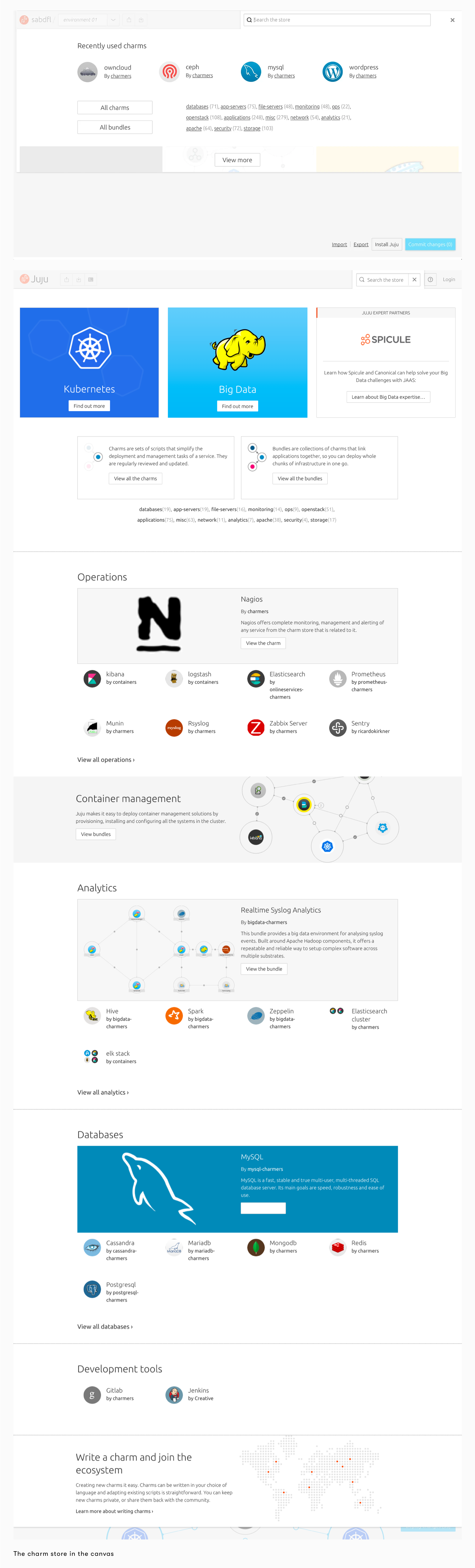Select the All charms option
The image size is (475, 1568).
click(x=114, y=108)
